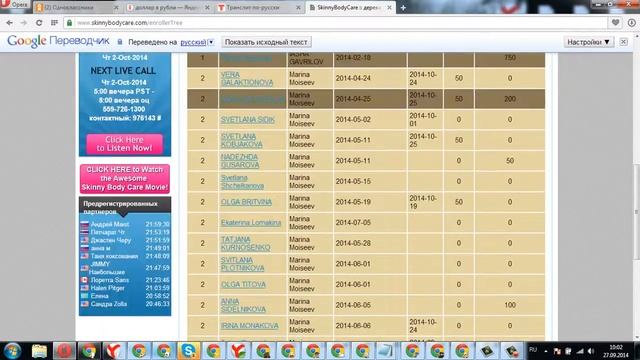Open ANNA SIDELNIKOVA link
Image resolution: width=640 pixels, height=360 pixels.
243,305
